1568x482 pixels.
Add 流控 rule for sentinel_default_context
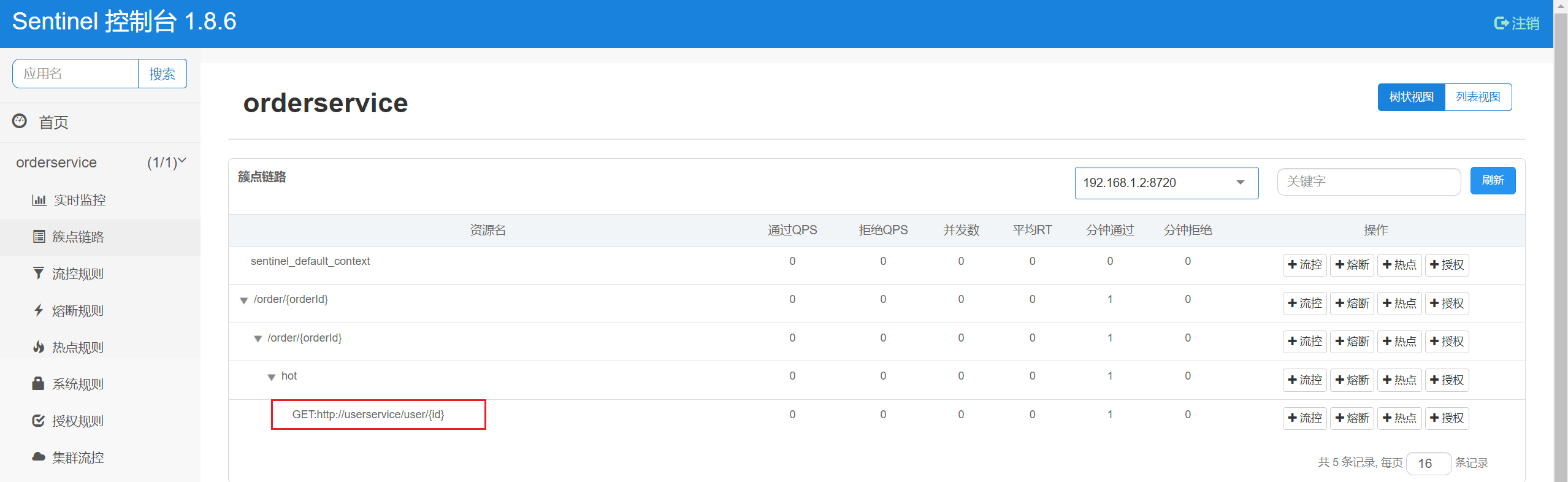point(1304,265)
